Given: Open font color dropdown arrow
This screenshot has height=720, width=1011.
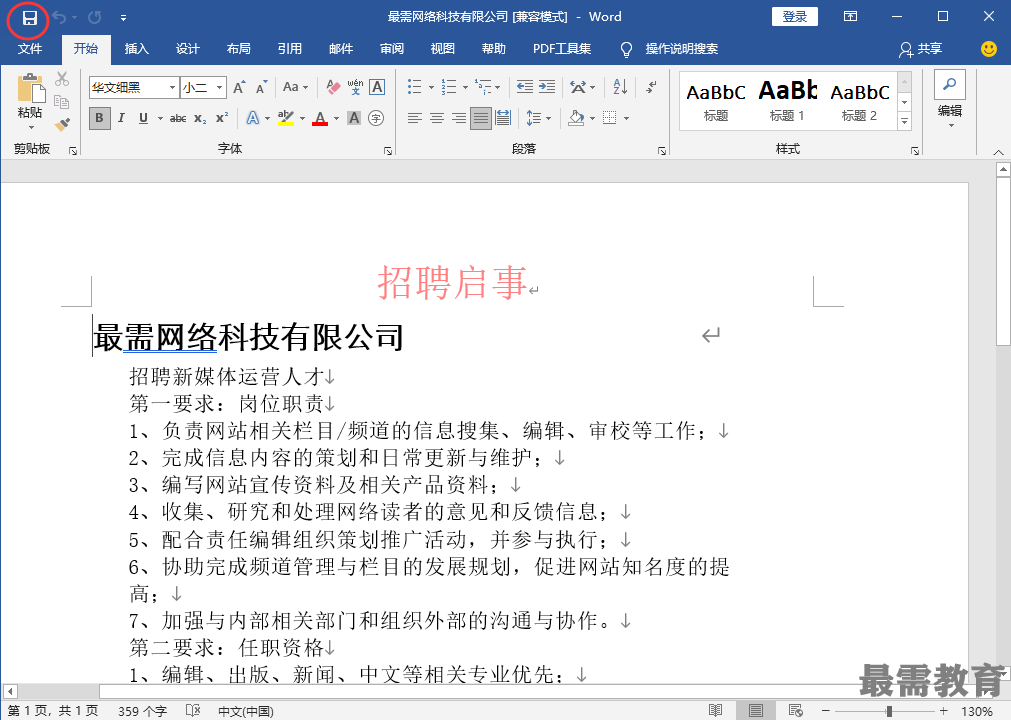Looking at the screenshot, I should (x=336, y=119).
